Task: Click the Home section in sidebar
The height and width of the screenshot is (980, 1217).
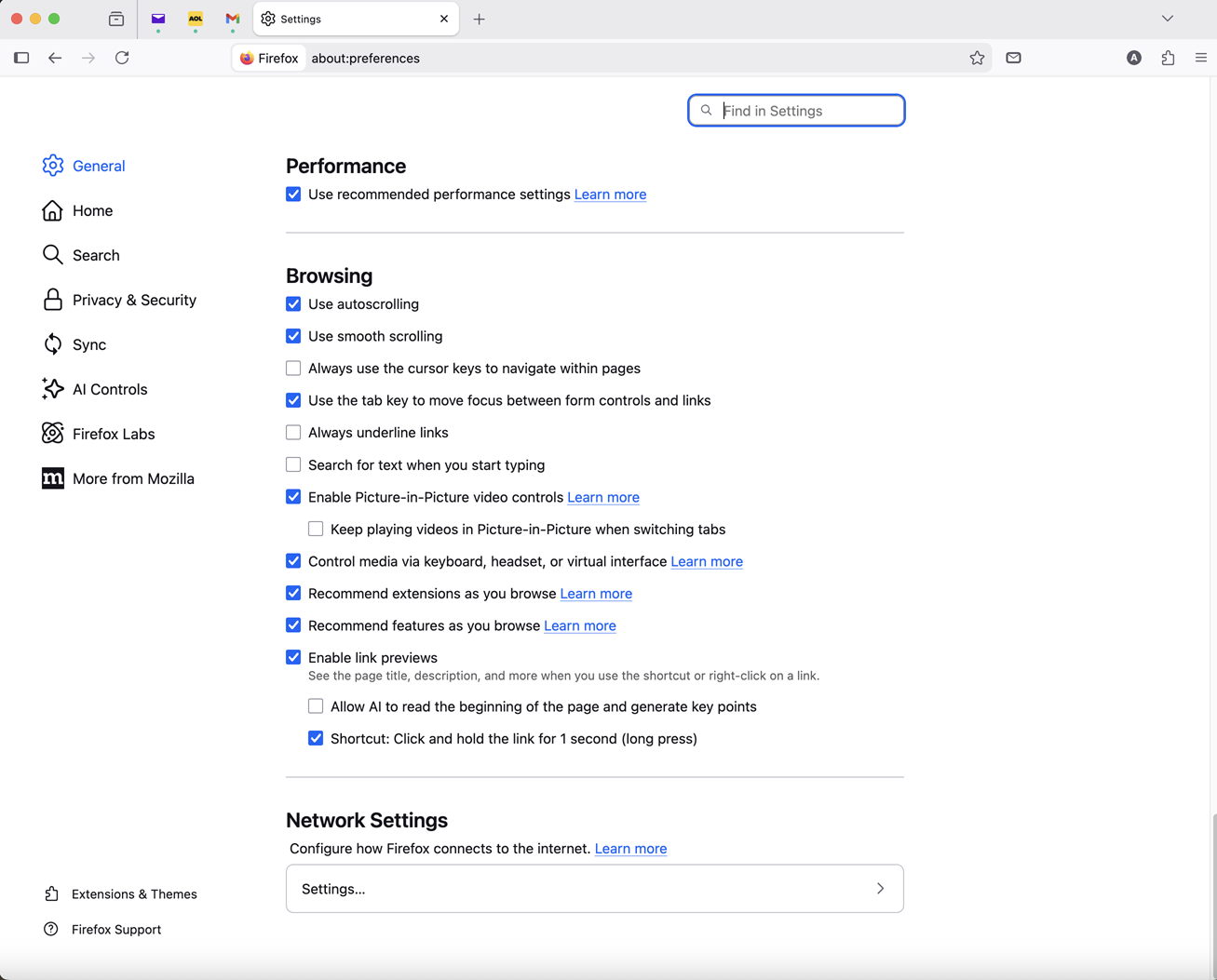Action: pyautogui.click(x=92, y=210)
